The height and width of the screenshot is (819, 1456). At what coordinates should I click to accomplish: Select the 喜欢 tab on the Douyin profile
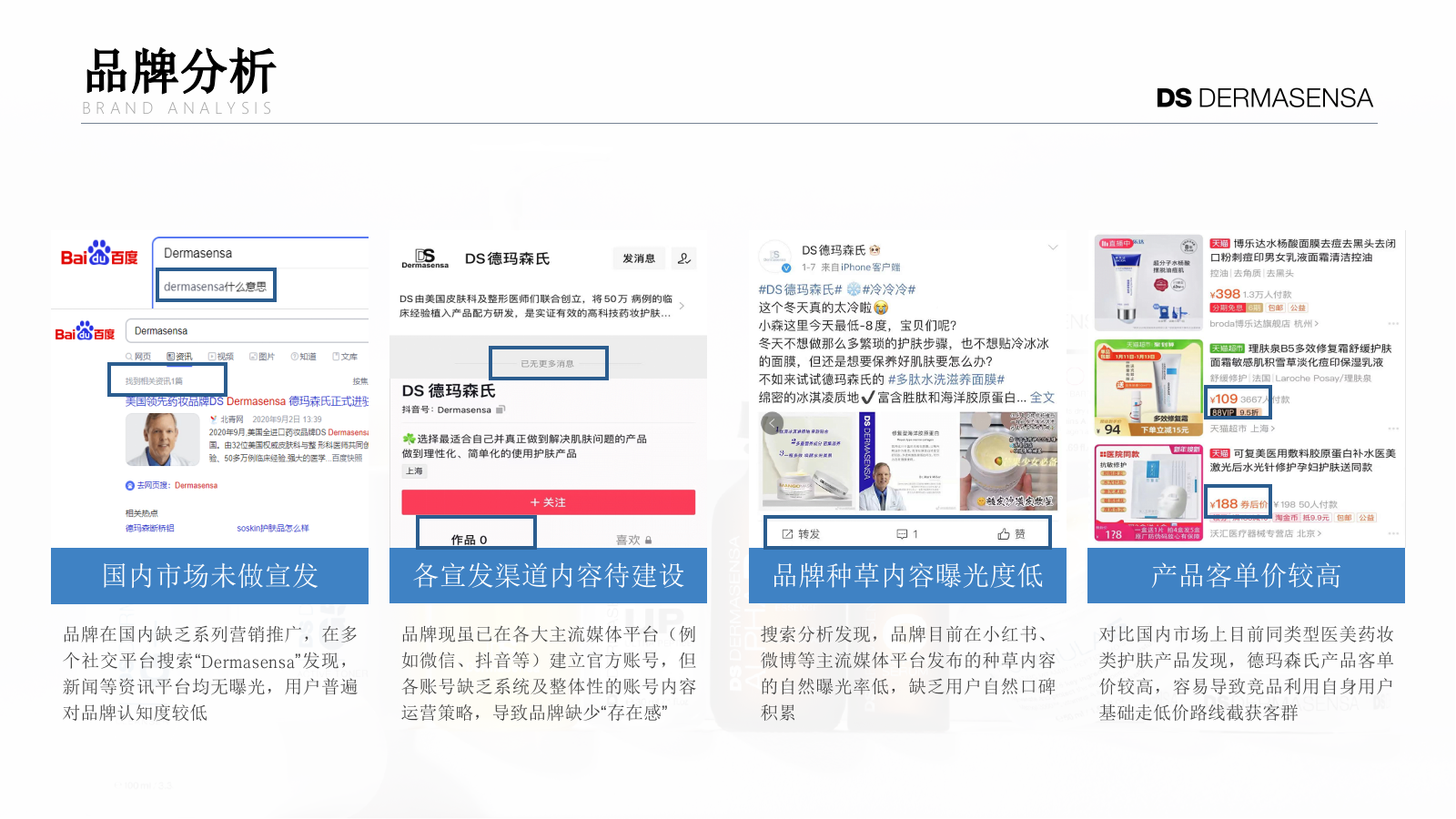pyautogui.click(x=628, y=540)
